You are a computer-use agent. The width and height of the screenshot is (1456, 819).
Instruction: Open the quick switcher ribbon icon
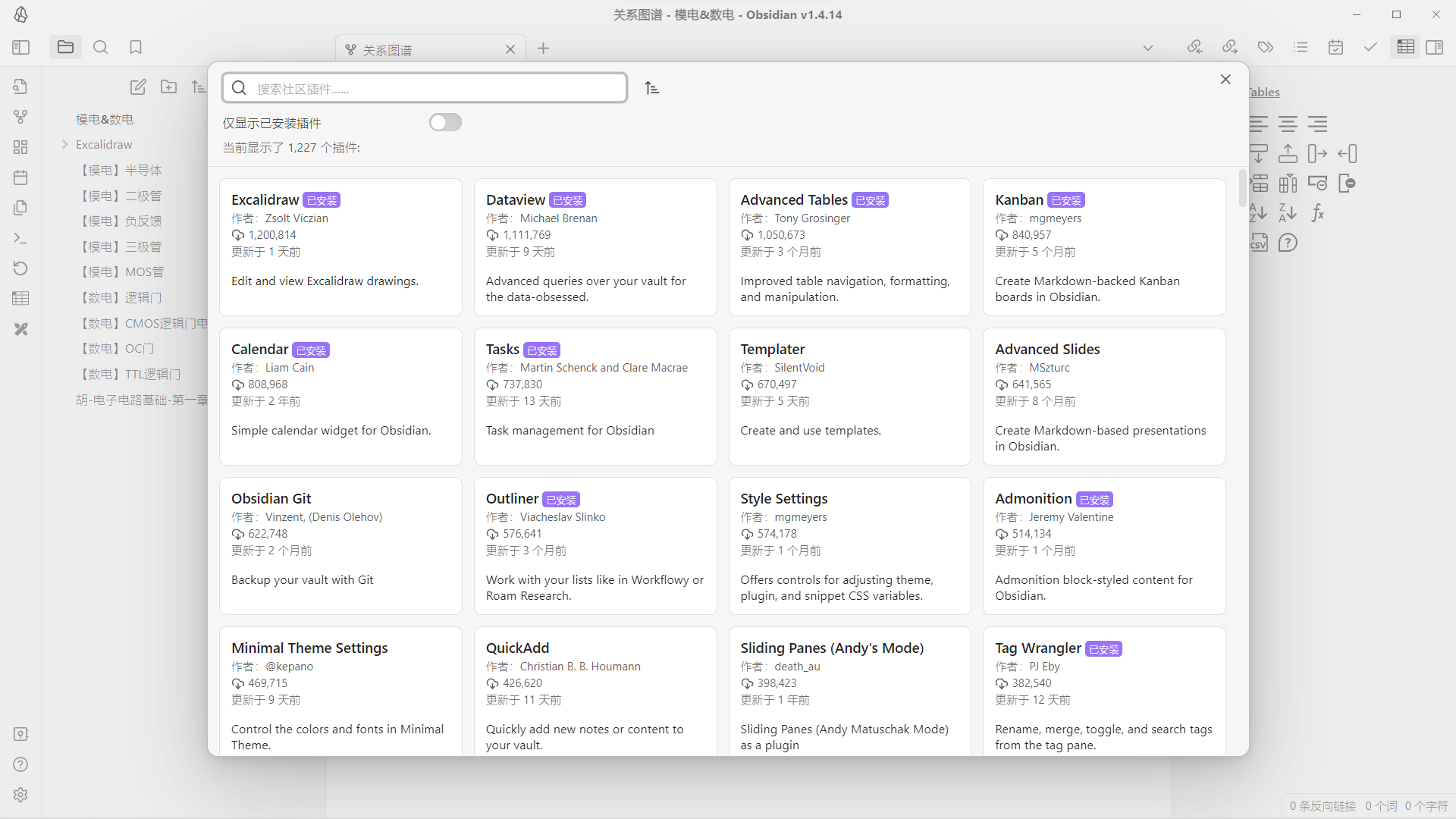[20, 86]
